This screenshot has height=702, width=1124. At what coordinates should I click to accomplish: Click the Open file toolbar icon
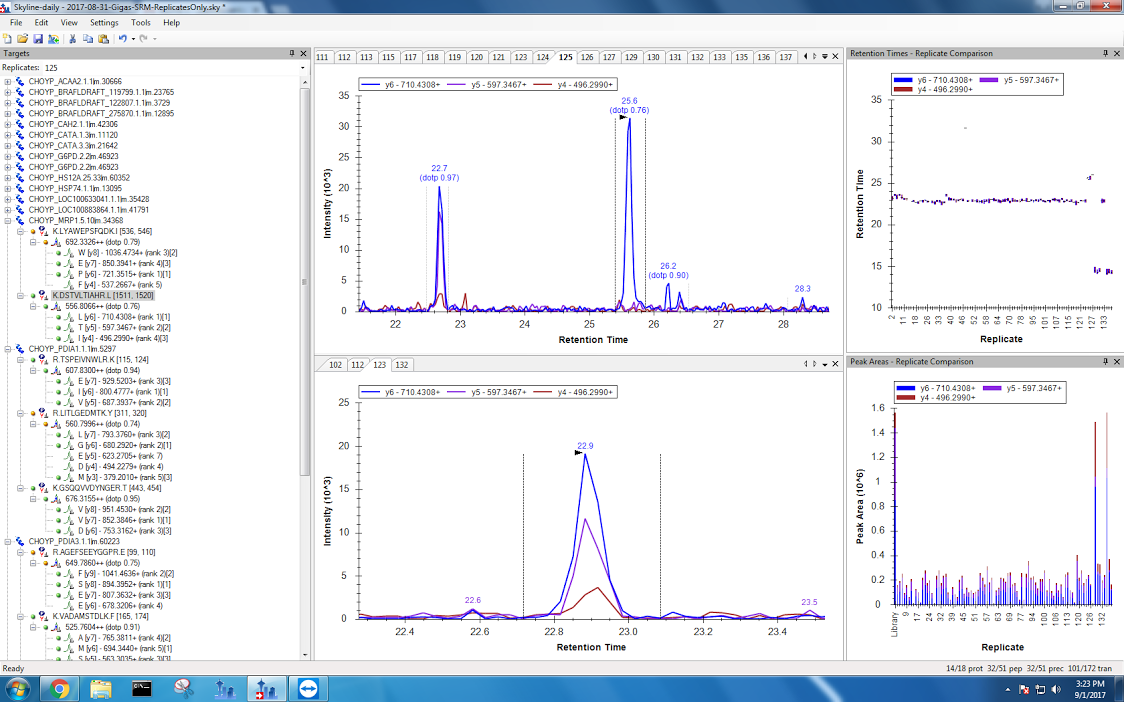tap(23, 38)
